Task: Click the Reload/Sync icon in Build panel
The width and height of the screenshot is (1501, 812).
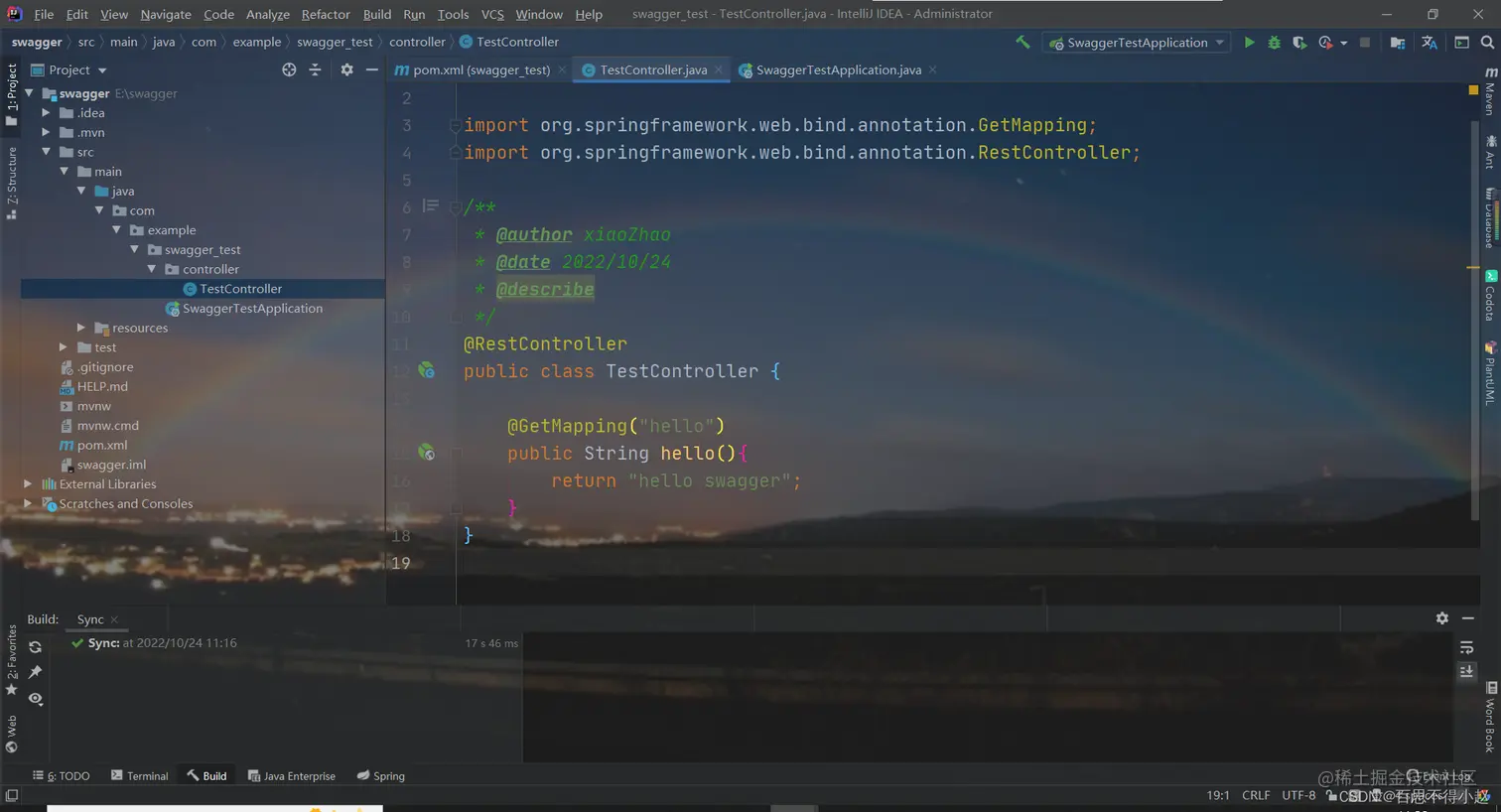Action: [35, 647]
